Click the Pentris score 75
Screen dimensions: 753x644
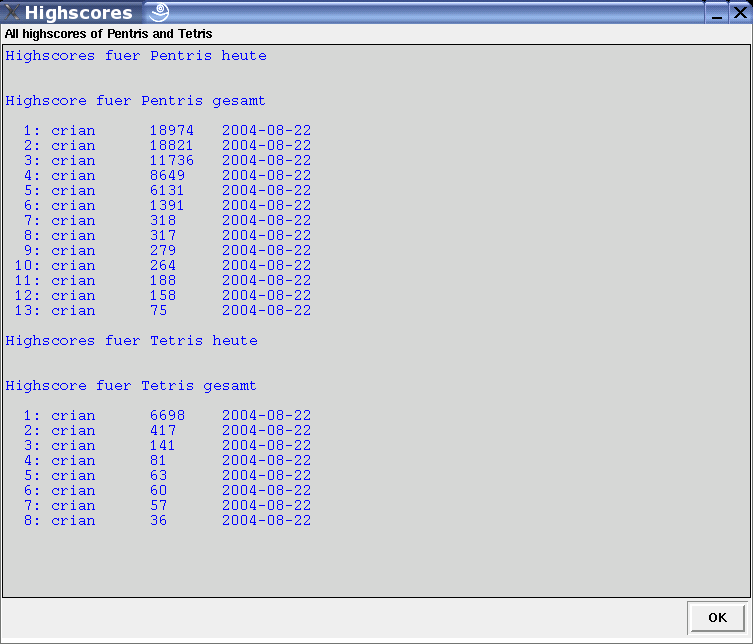pyautogui.click(x=158, y=310)
